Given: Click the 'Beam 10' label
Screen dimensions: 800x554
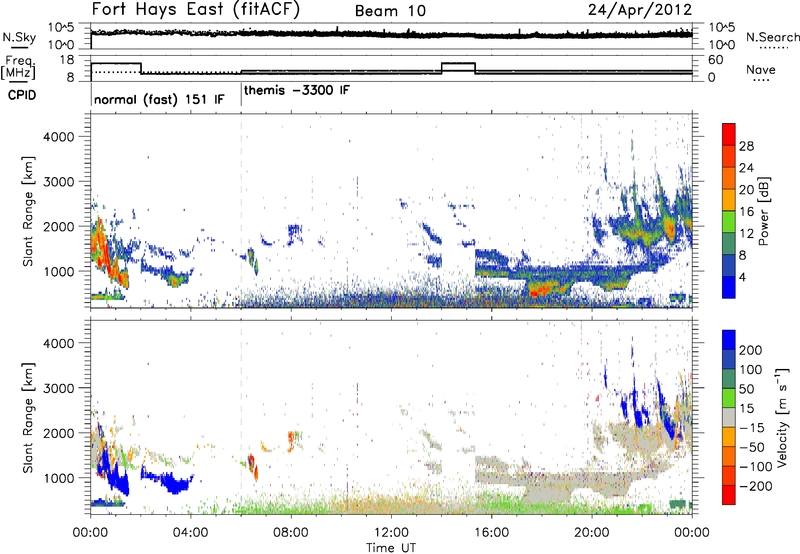Looking at the screenshot, I should pos(390,11).
